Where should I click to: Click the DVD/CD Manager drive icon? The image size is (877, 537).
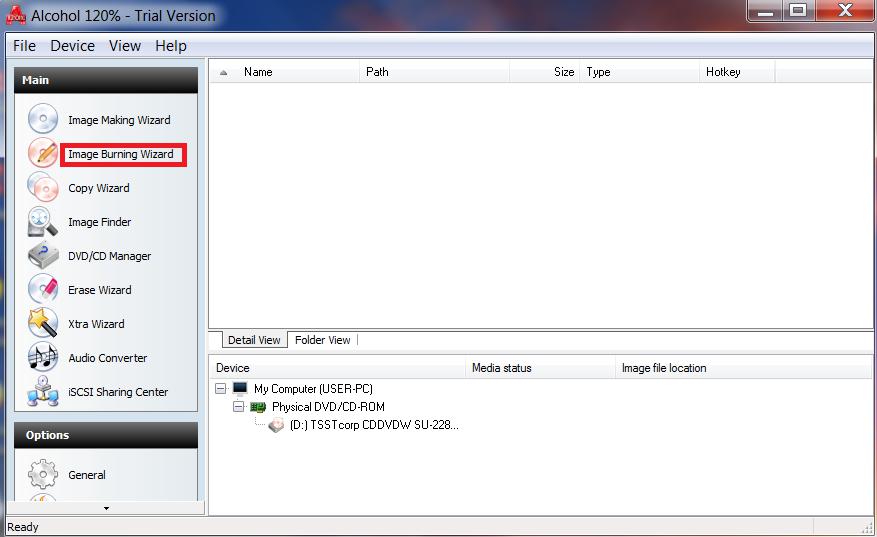pos(43,255)
